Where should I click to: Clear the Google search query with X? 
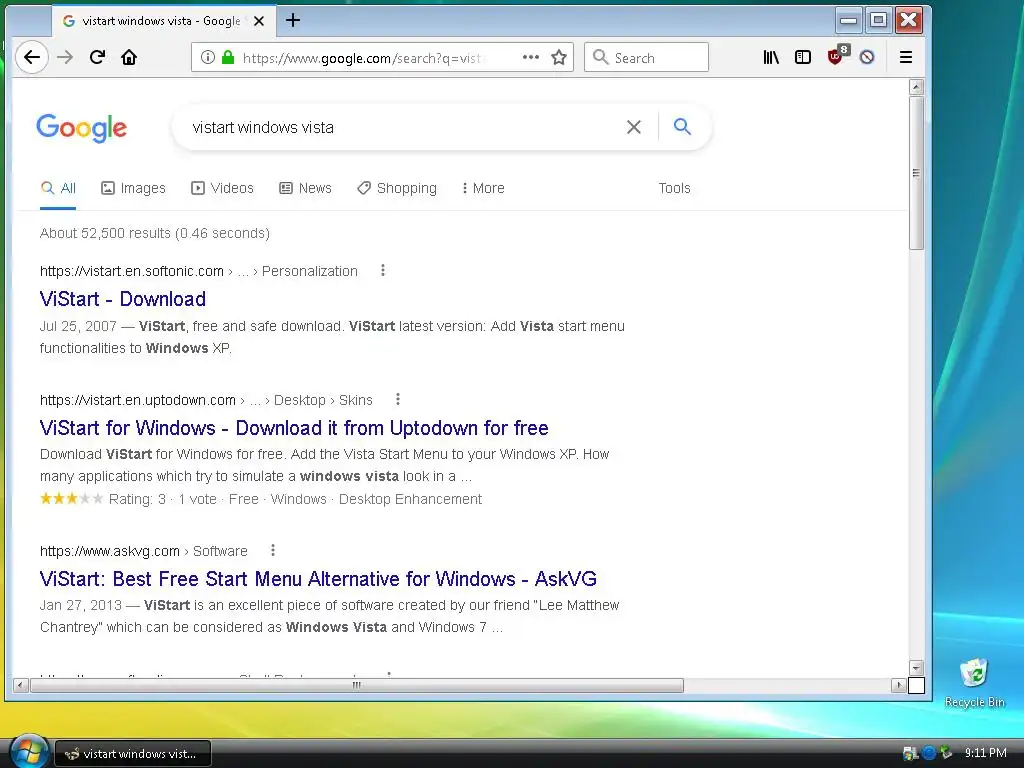(x=633, y=127)
